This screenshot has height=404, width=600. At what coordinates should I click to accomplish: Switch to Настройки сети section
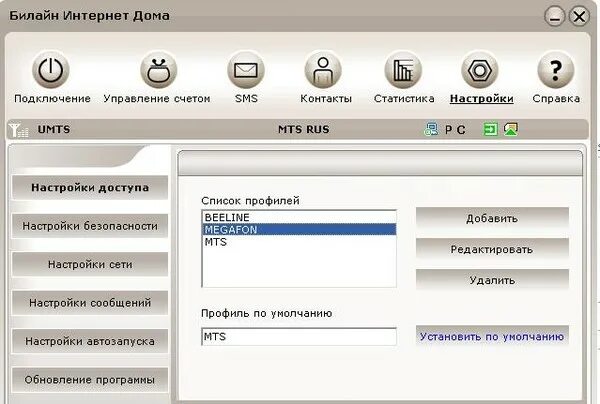click(90, 264)
